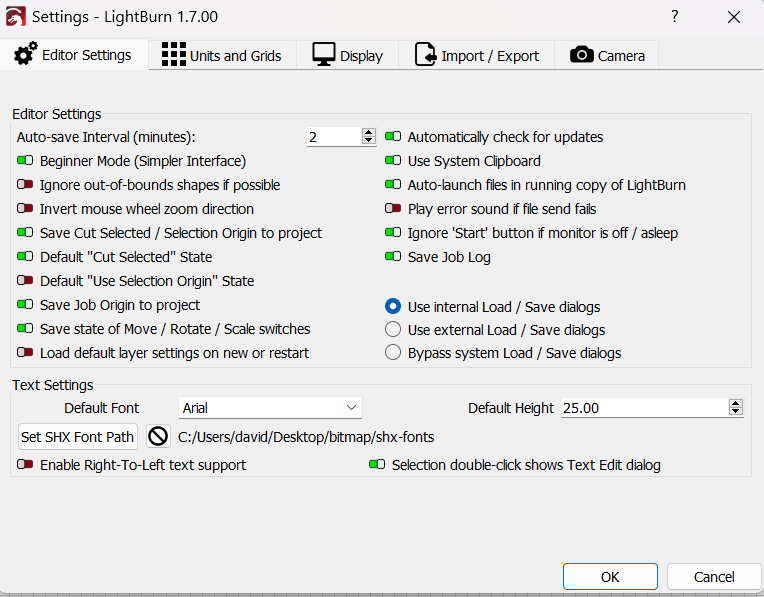The width and height of the screenshot is (764, 597).
Task: Toggle Default "Cut Selected" State
Action: [25, 256]
